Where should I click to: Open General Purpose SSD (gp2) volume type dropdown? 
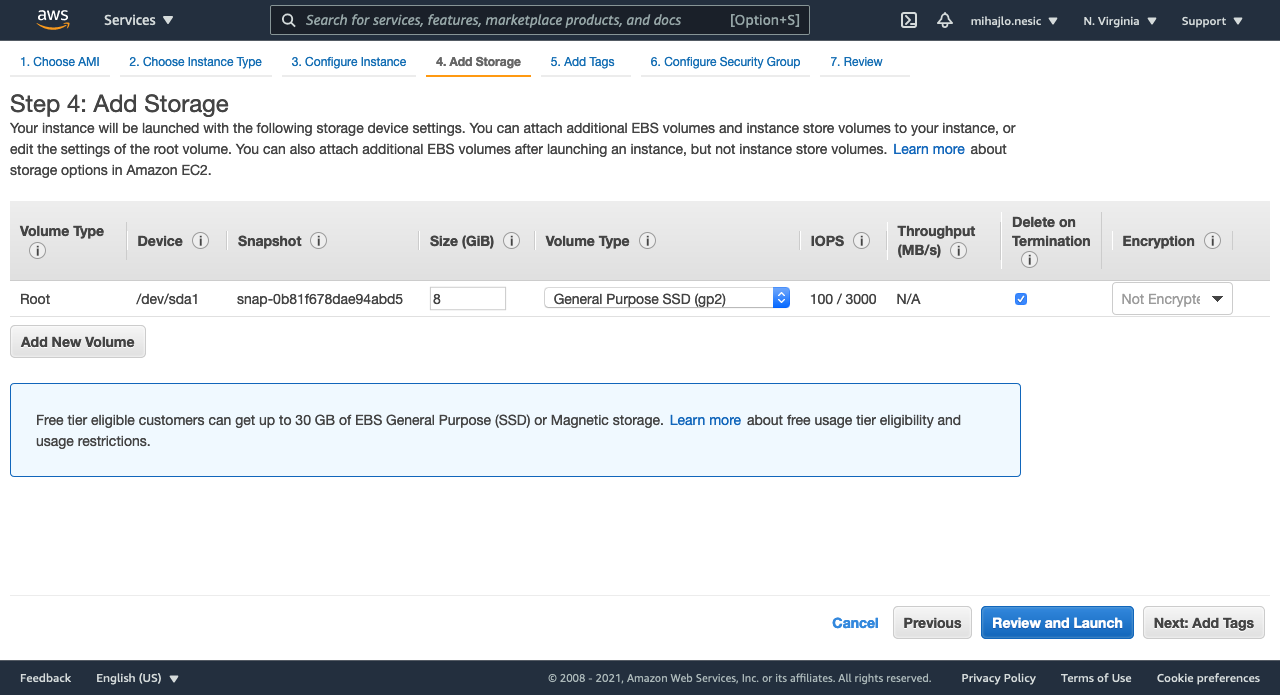pos(667,298)
